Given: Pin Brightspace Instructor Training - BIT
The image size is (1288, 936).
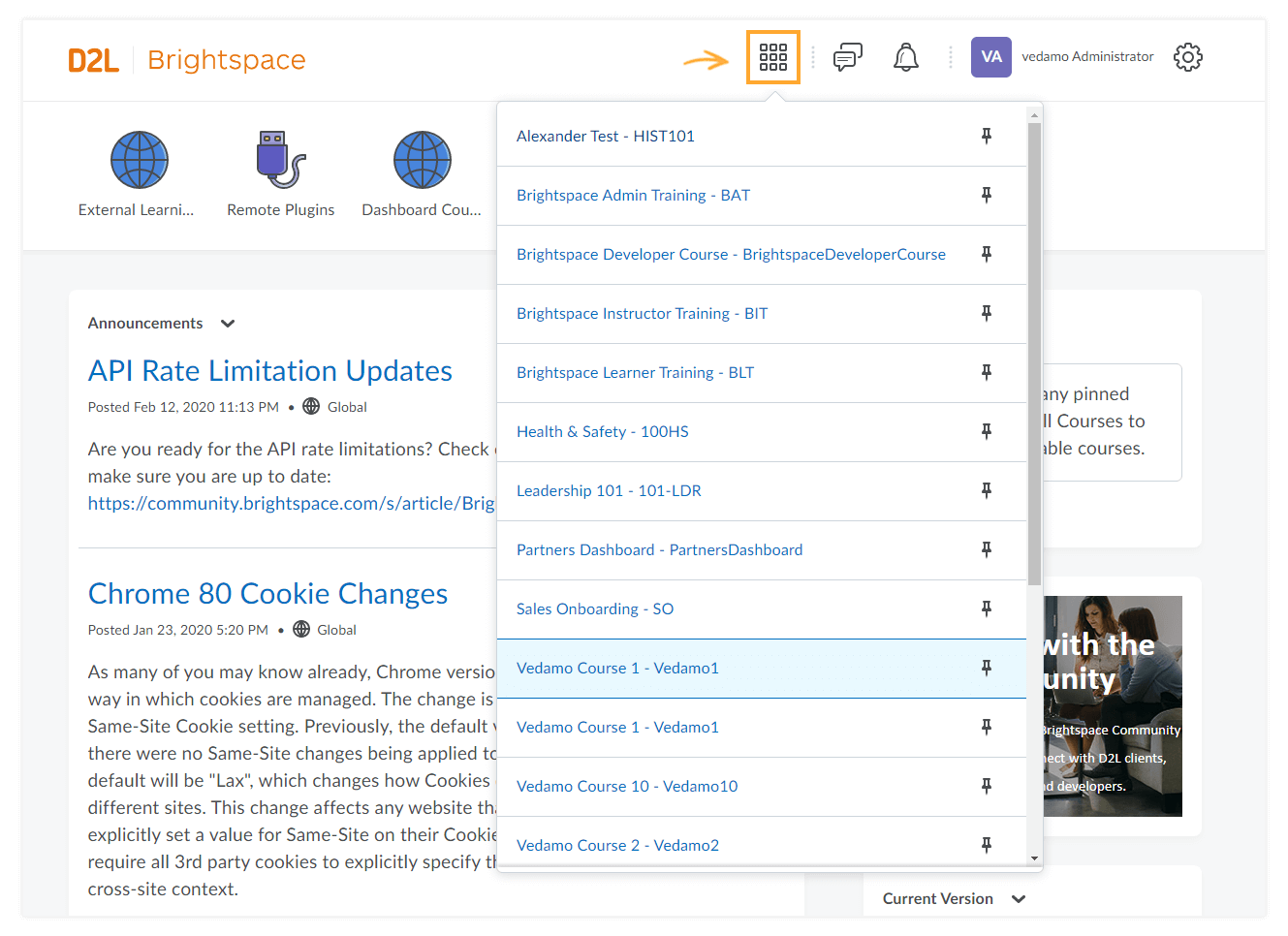Looking at the screenshot, I should (986, 313).
